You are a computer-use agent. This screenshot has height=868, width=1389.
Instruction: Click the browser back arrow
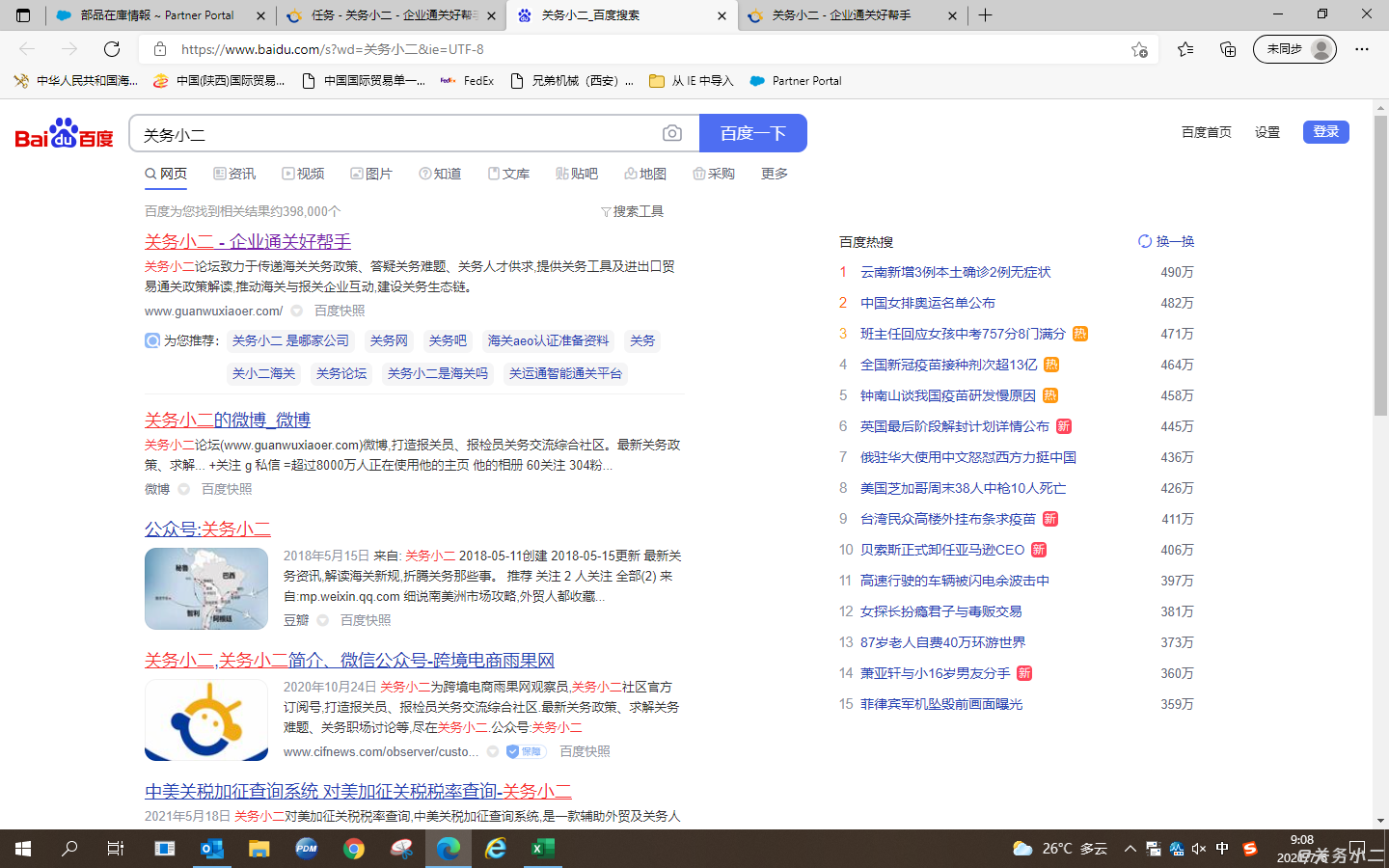click(x=27, y=49)
